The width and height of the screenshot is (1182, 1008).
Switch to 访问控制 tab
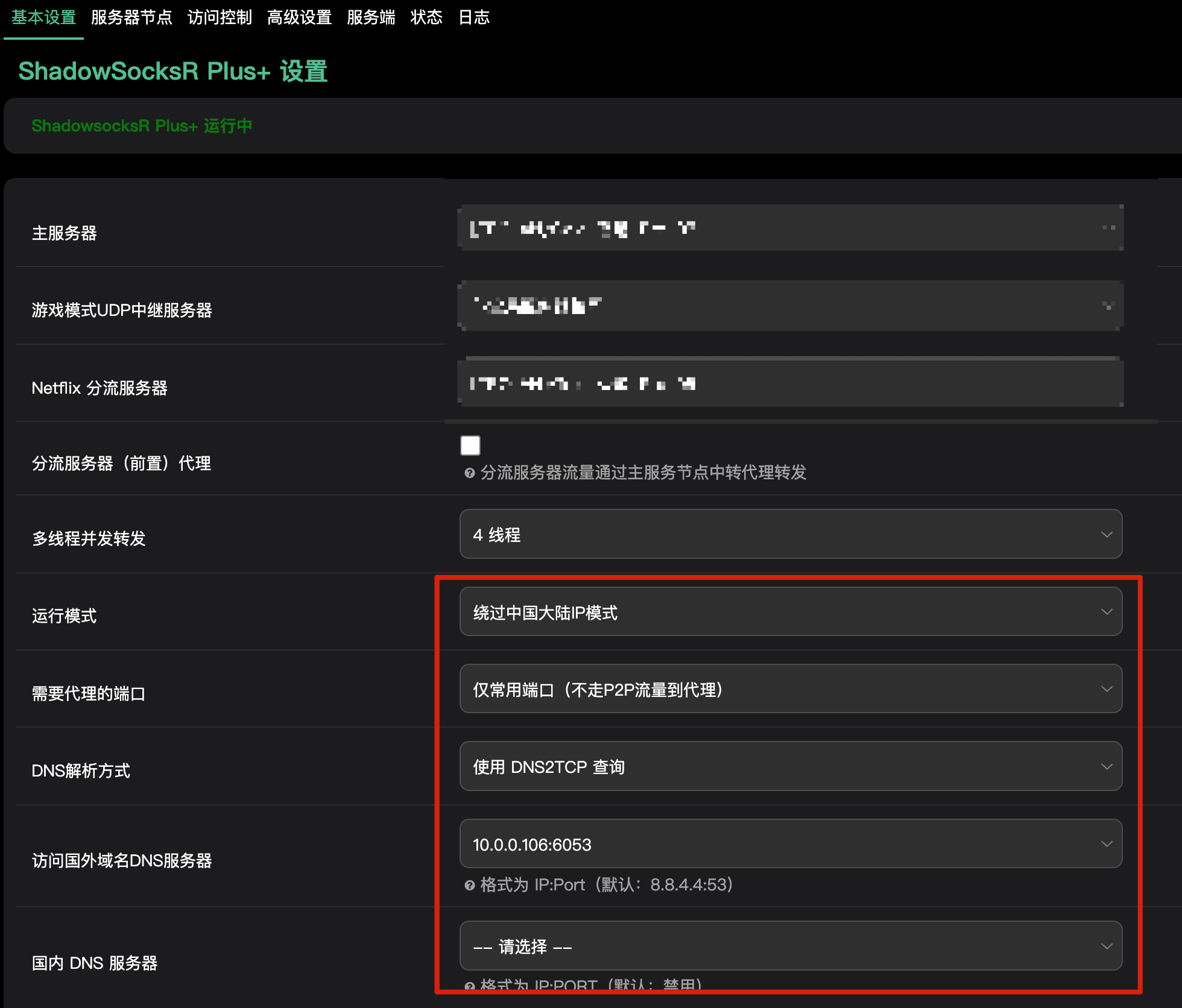220,17
